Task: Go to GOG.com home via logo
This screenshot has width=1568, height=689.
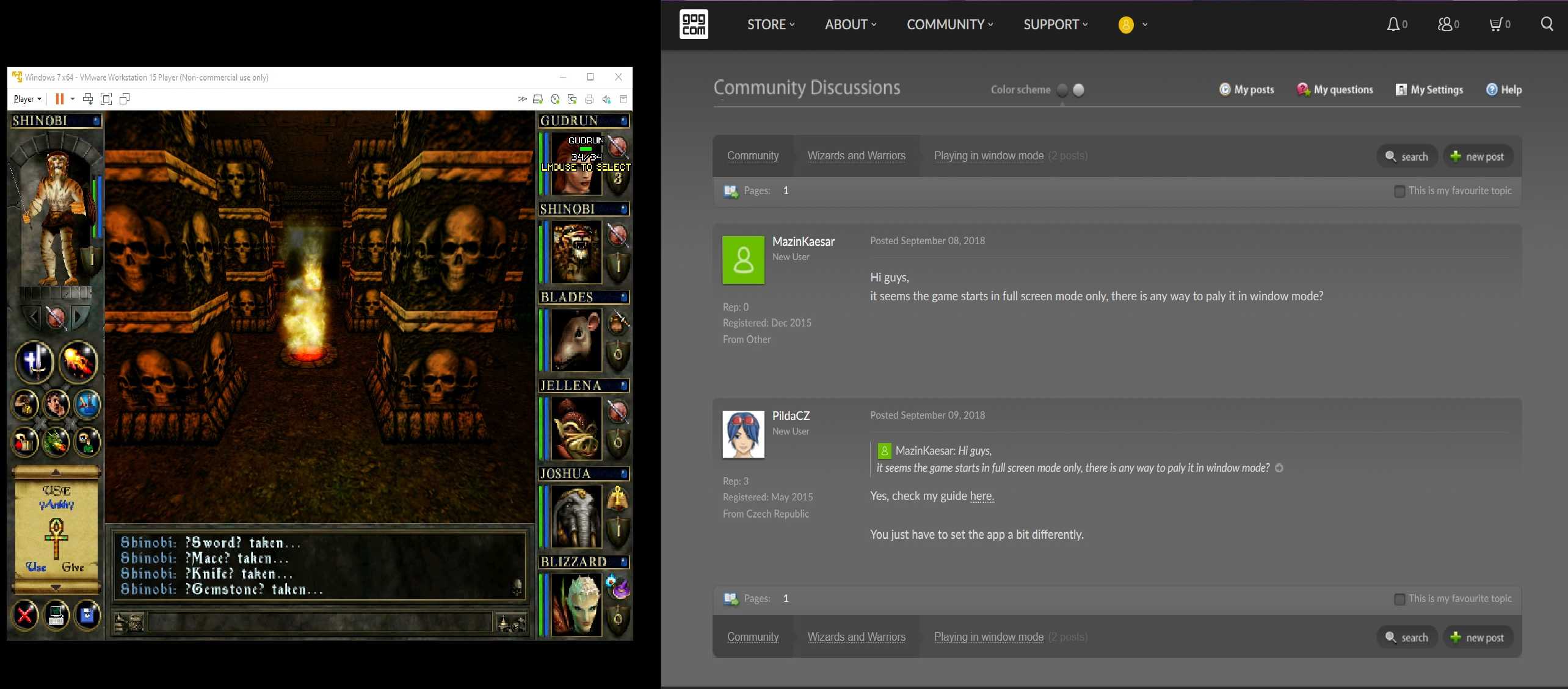Action: point(694,24)
